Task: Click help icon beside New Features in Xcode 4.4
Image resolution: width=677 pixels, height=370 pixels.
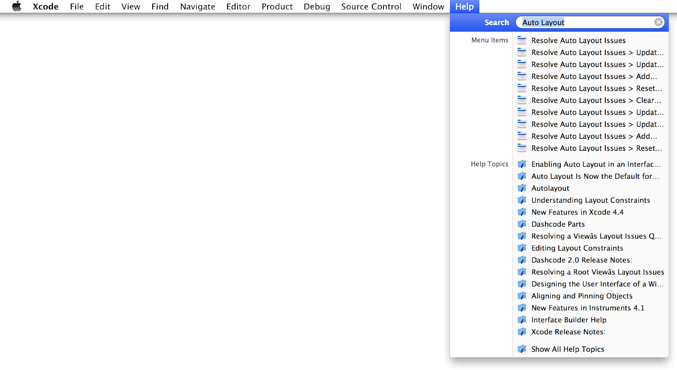Action: (522, 212)
